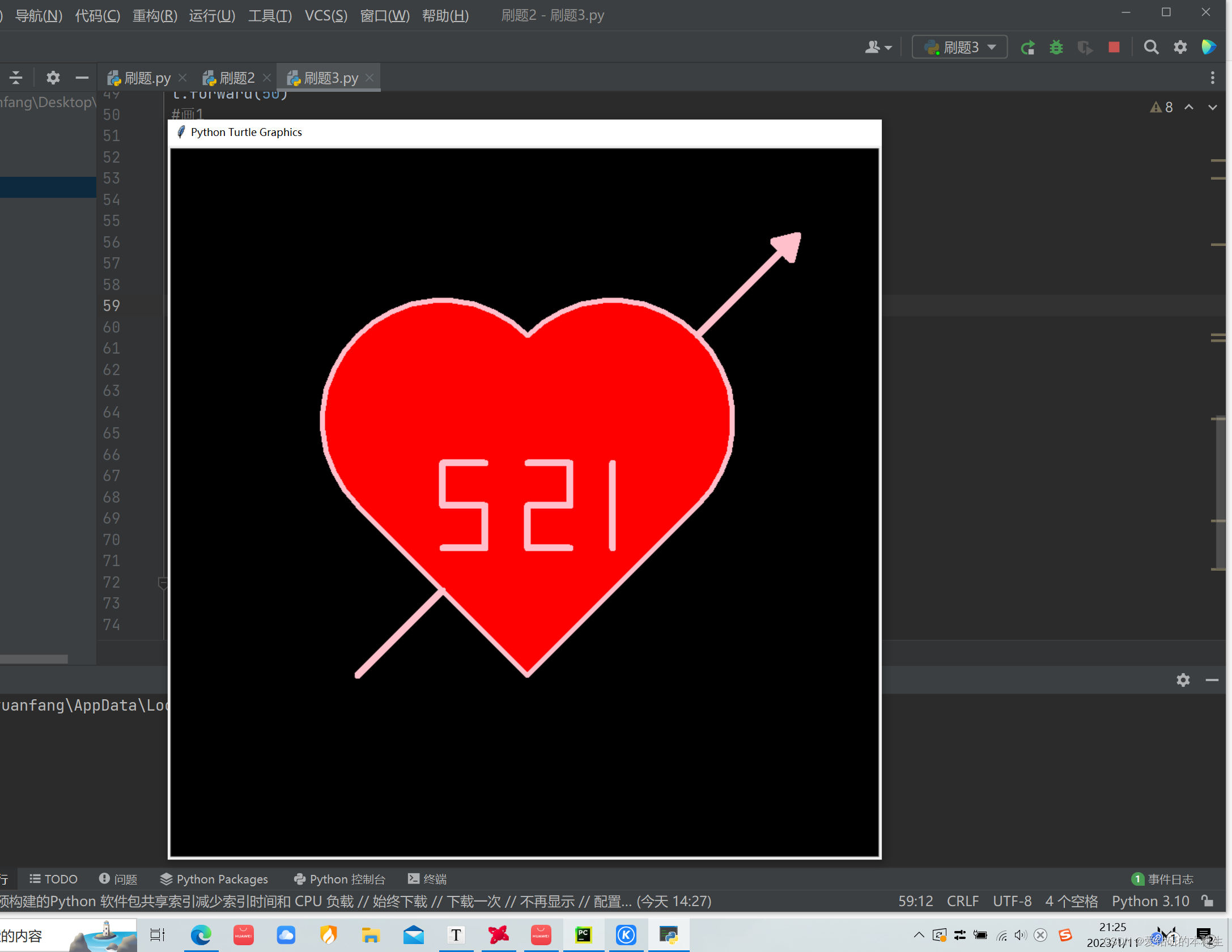The image size is (1232, 952).
Task: Launch Microsoft Edge from the taskbar
Action: pyautogui.click(x=201, y=935)
